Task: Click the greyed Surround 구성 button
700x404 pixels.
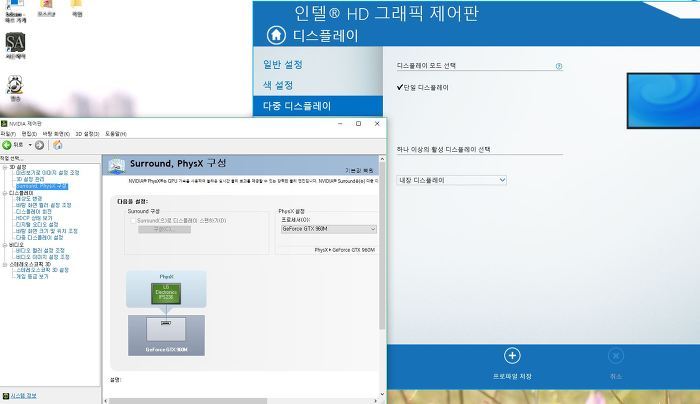Action: coord(164,229)
